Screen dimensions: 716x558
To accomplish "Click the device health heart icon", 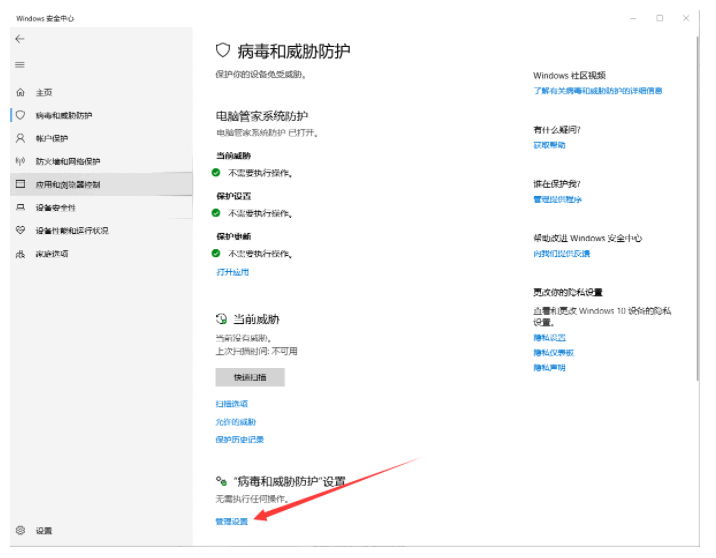I will [x=20, y=230].
